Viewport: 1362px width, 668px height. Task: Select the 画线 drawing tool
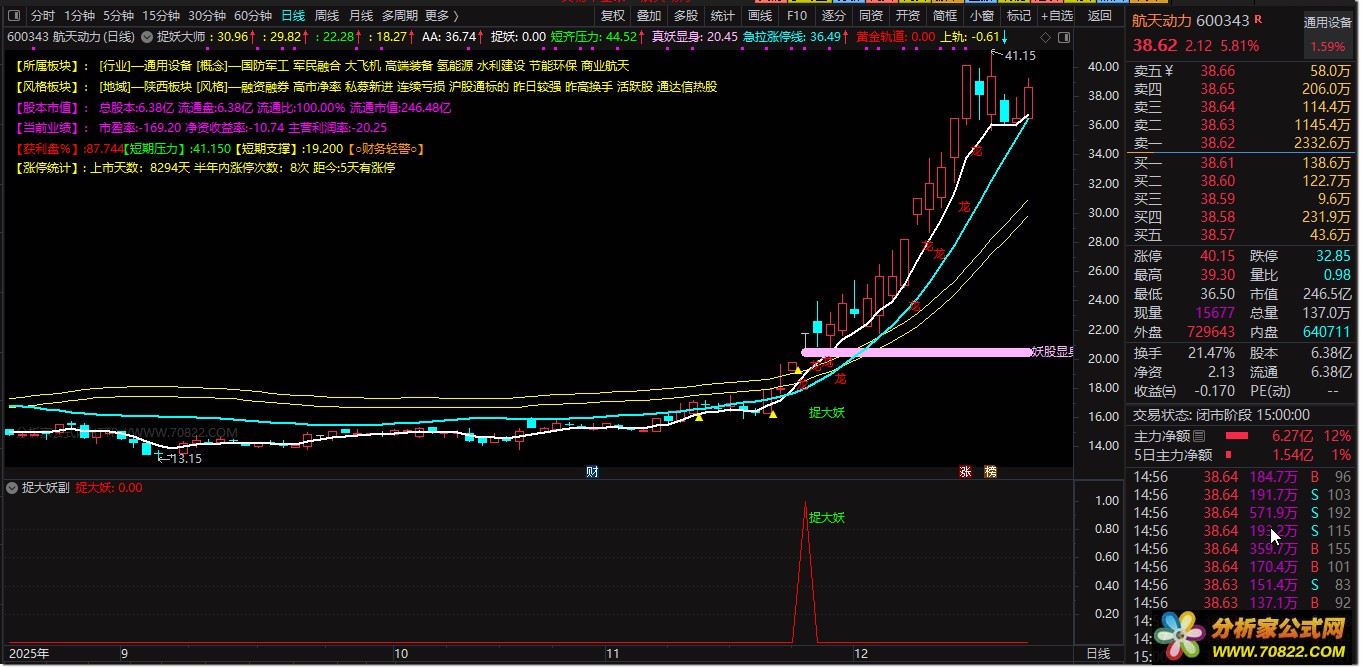click(760, 16)
